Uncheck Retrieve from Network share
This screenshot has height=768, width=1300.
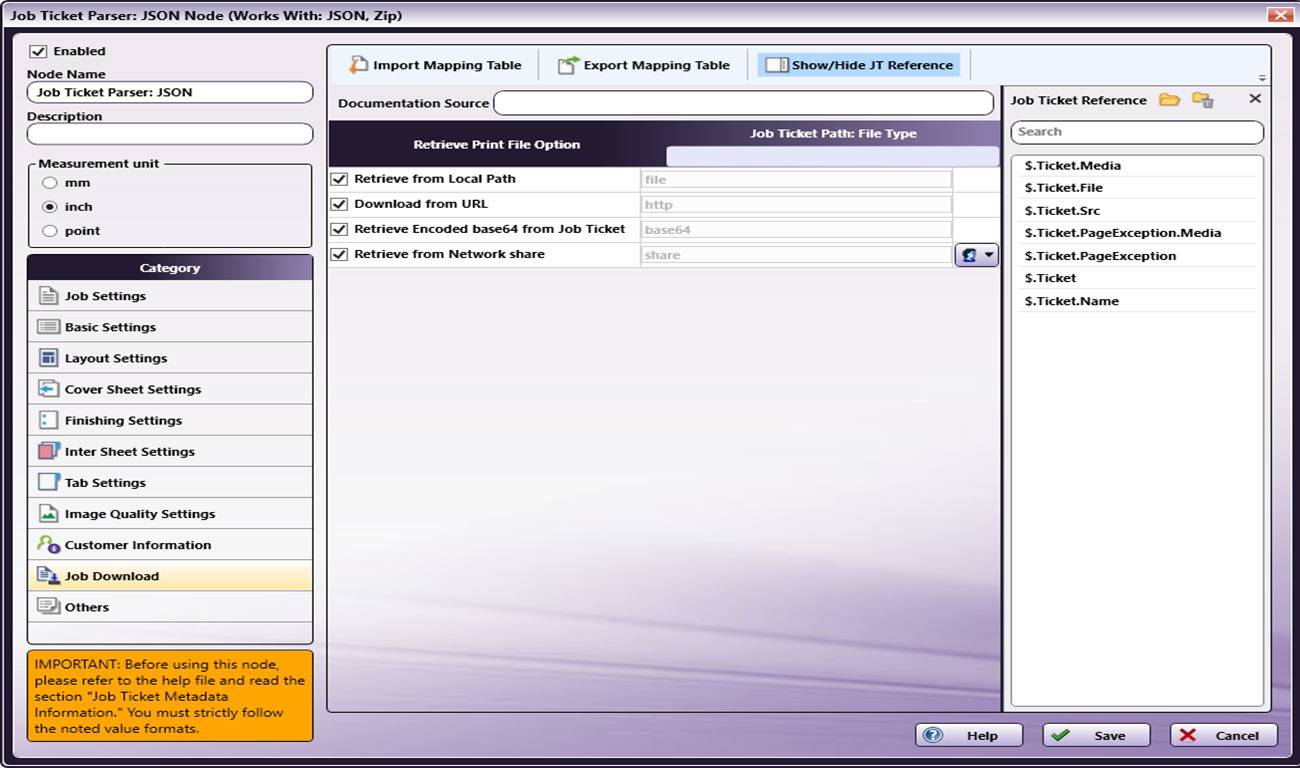339,254
